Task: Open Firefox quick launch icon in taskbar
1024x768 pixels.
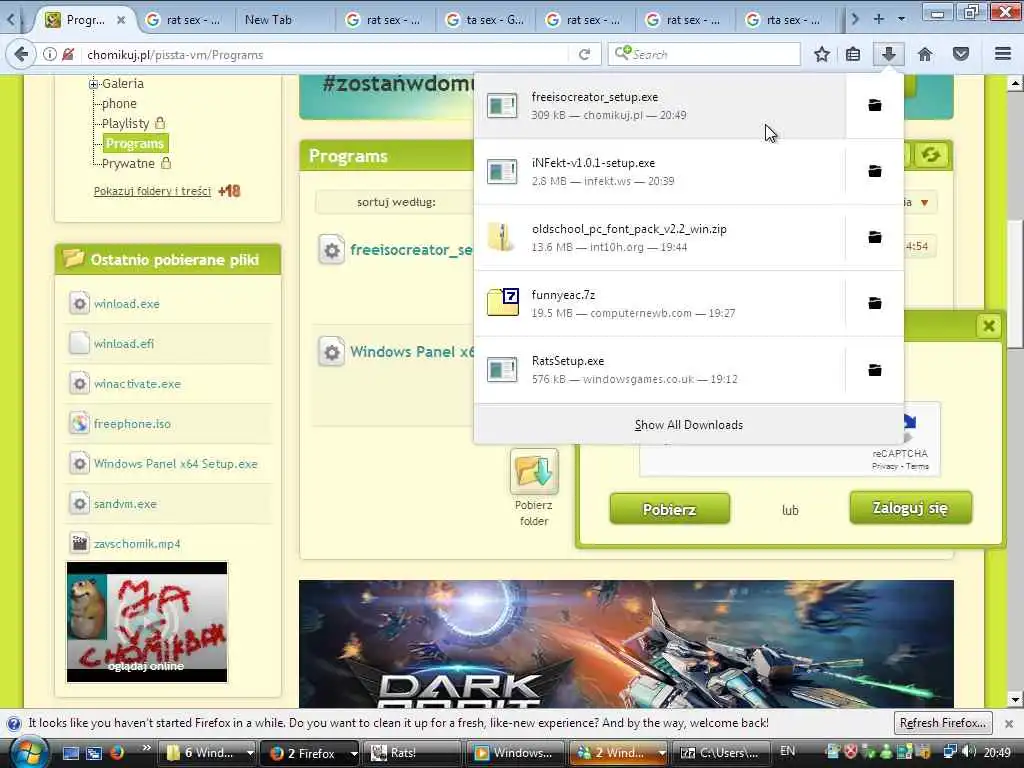Action: point(117,753)
